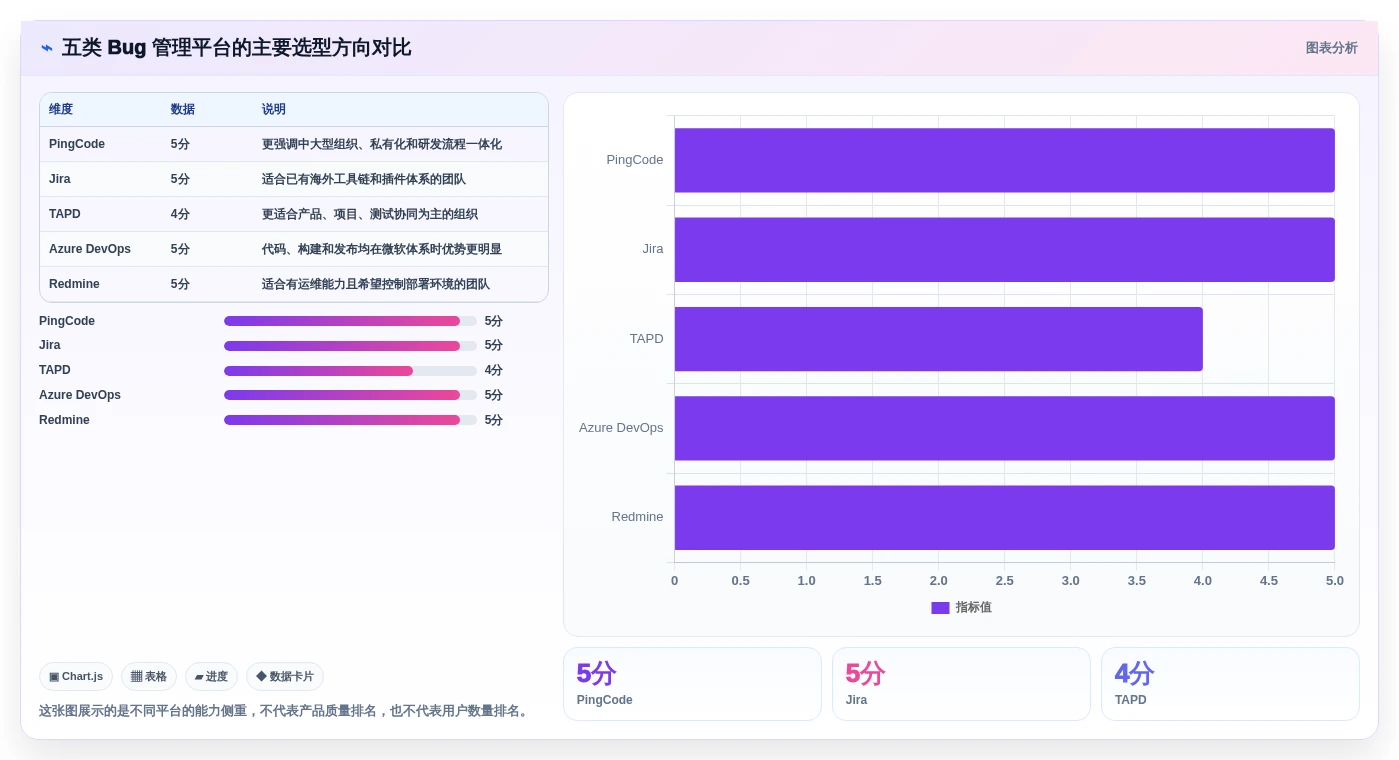This screenshot has width=1399, height=760.
Task: Click the title 五类 Bug 管理平台的主要选型方向对比
Action: coord(236,48)
